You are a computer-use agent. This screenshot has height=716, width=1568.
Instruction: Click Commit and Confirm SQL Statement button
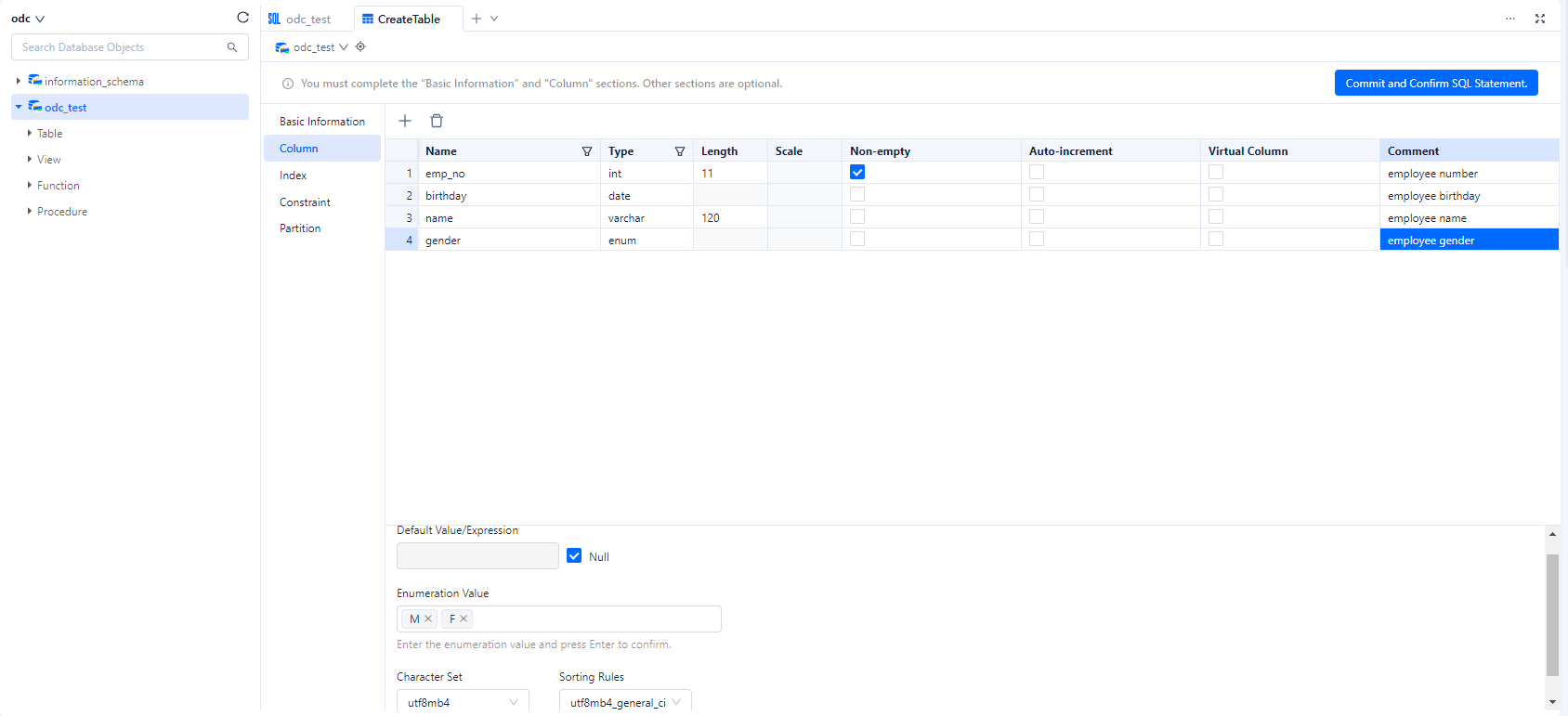(1436, 83)
